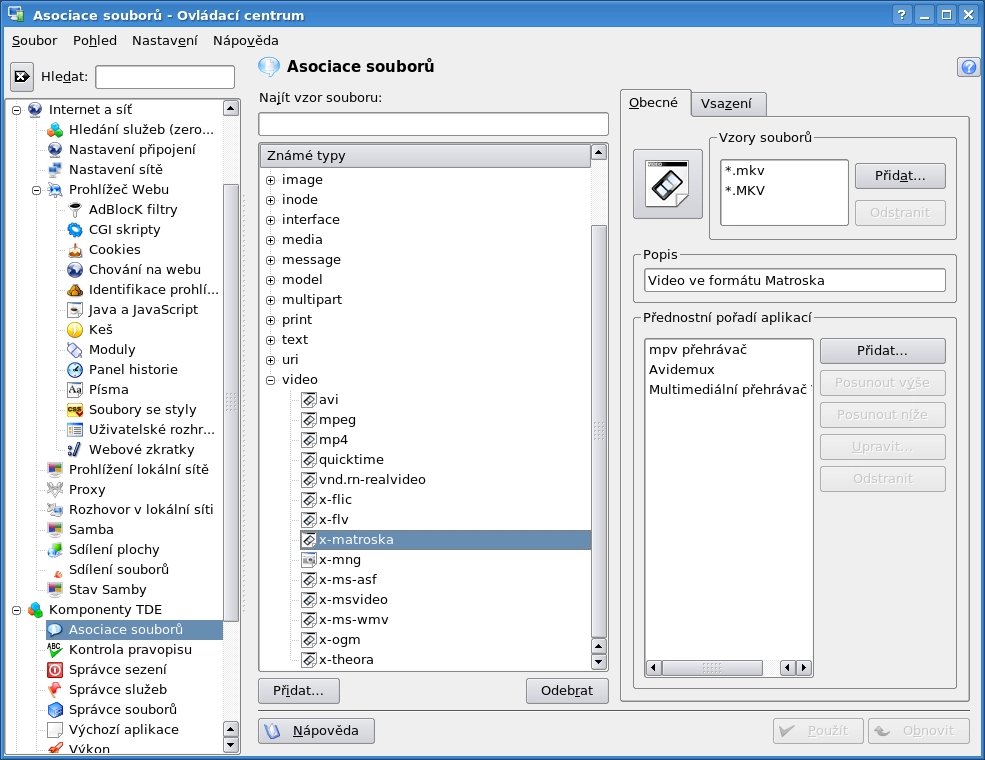Expand the text type group

[270, 340]
